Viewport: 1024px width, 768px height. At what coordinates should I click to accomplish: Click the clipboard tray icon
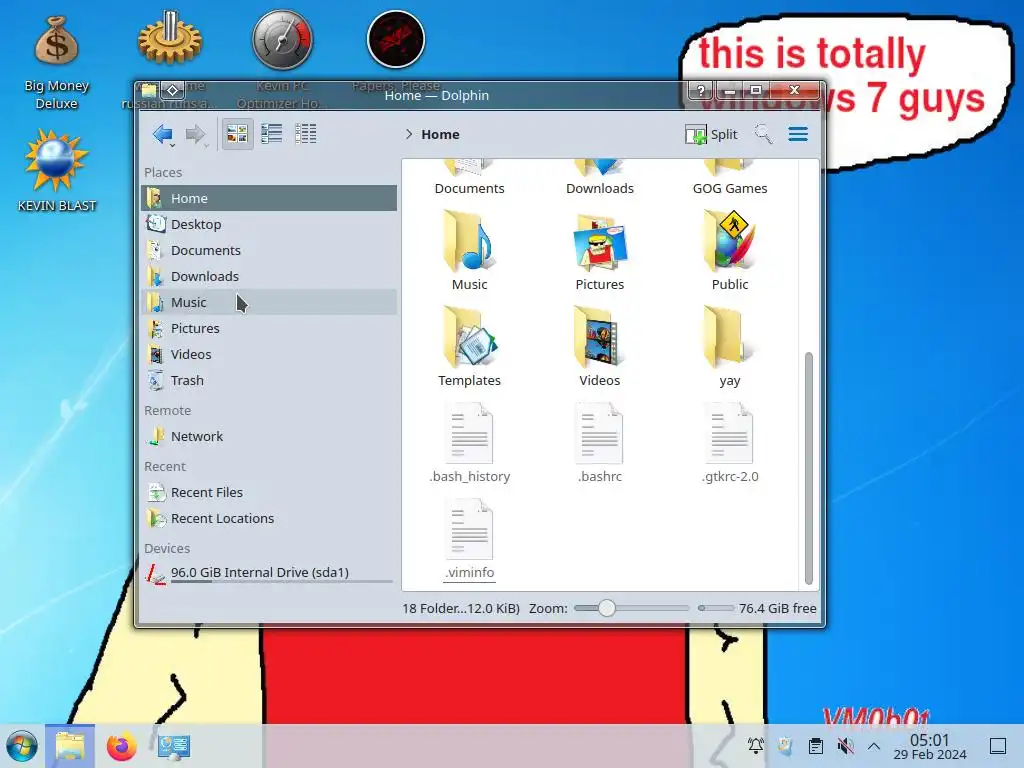coord(816,745)
